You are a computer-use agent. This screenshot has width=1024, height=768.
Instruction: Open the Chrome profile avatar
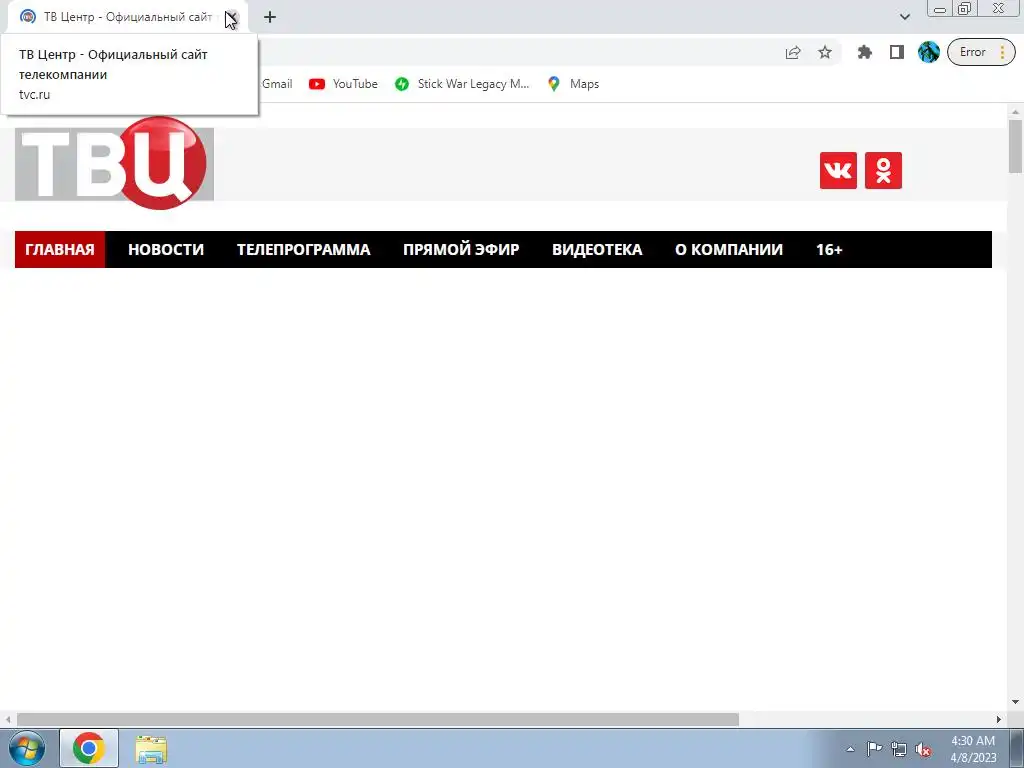929,52
